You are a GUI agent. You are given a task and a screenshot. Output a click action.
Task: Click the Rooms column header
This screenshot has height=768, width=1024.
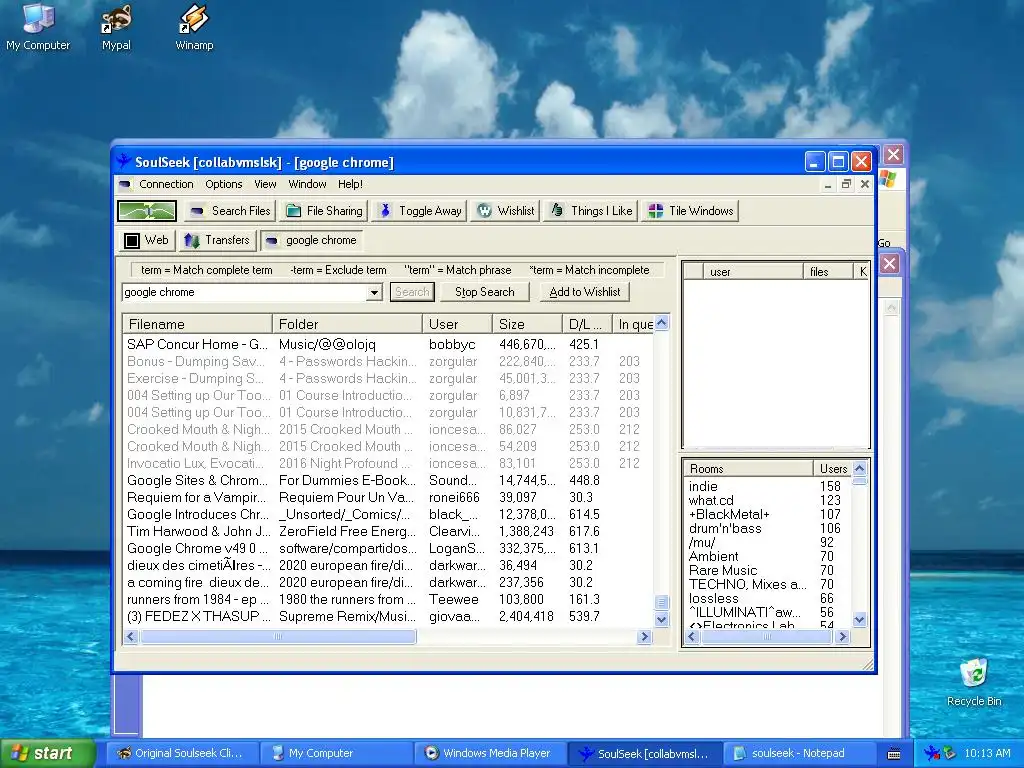pos(748,469)
